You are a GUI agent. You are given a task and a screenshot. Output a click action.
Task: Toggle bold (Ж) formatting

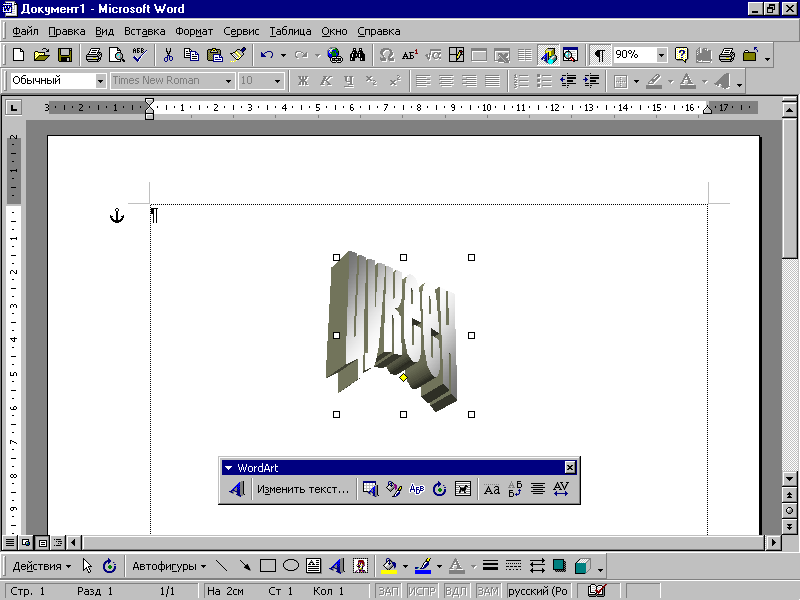(303, 81)
